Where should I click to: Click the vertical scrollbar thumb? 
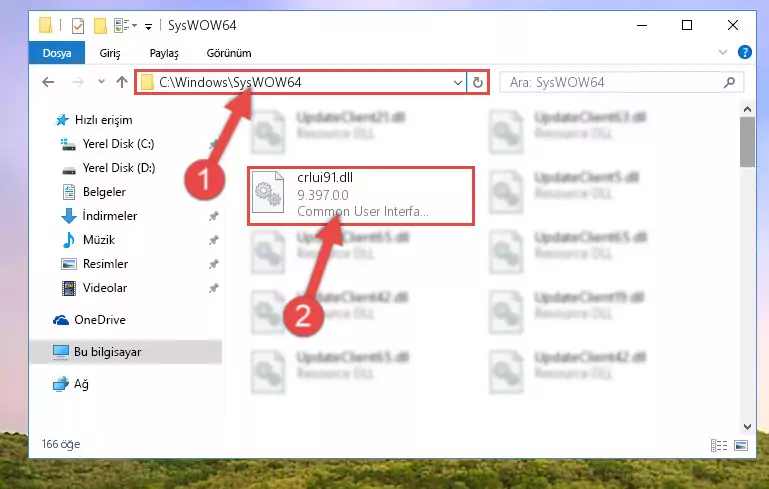[x=747, y=142]
